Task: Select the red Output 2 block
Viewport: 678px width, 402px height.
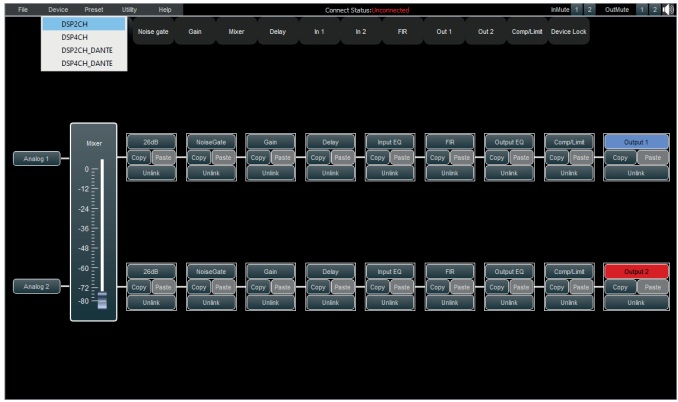Action: (x=636, y=271)
